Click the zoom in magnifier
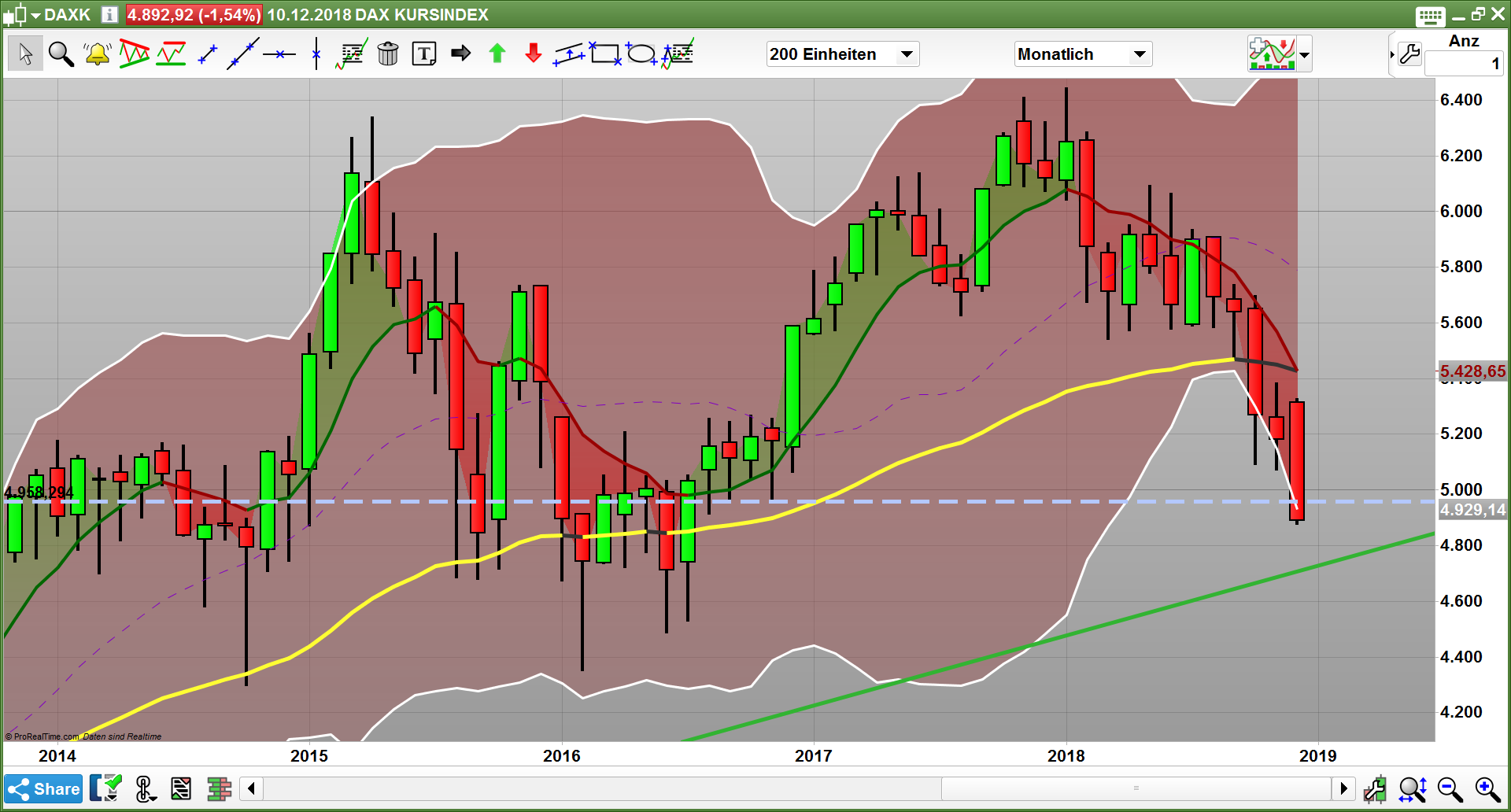Screen dimensions: 1511x812 [x=1487, y=789]
